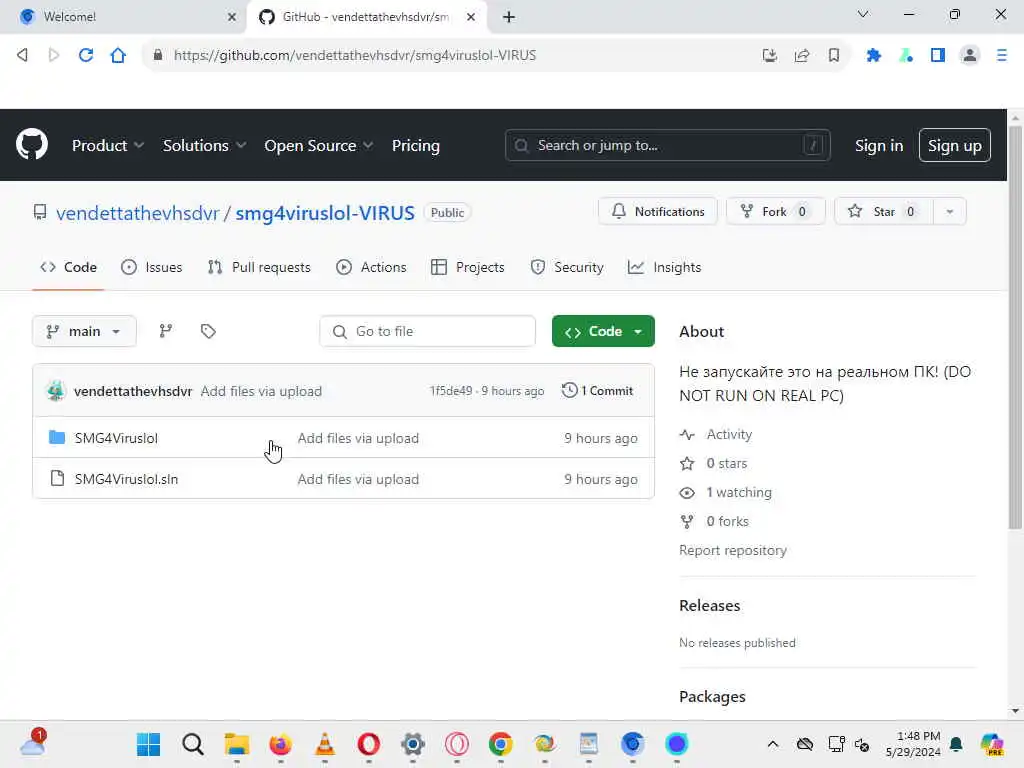Screen dimensions: 1024x768
Task: Click the 0 stars link
Action: pyautogui.click(x=726, y=463)
